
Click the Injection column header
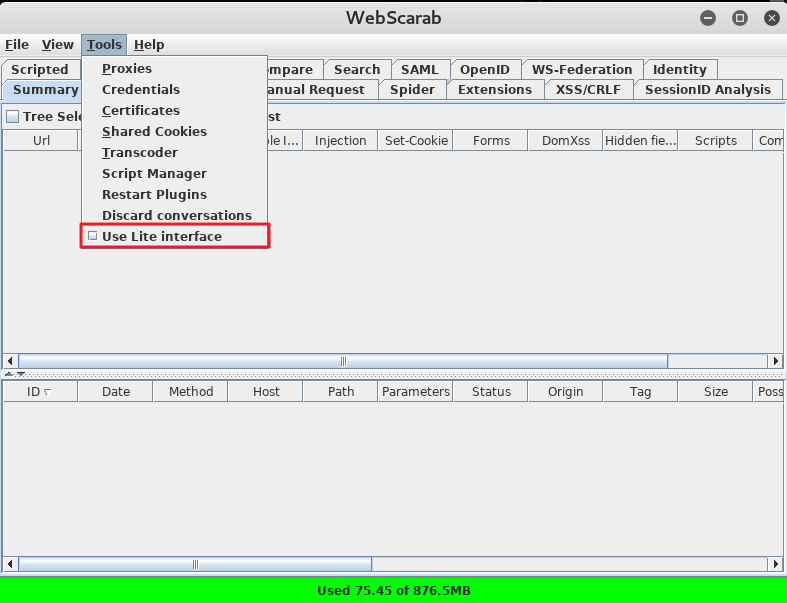(x=340, y=141)
